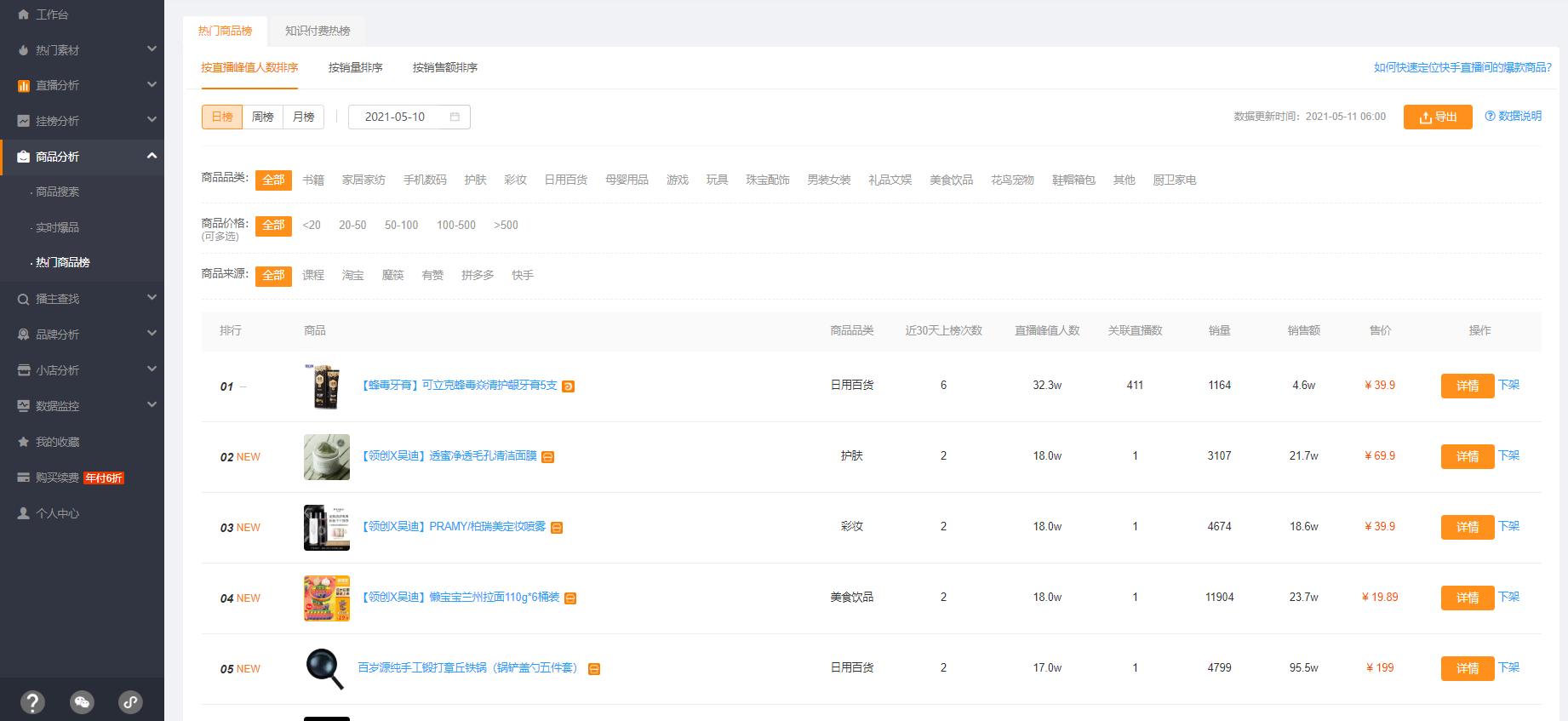Viewport: 1568px width, 721px height.
Task: Switch to the paid knowledge ranking tab
Action: click(x=318, y=31)
